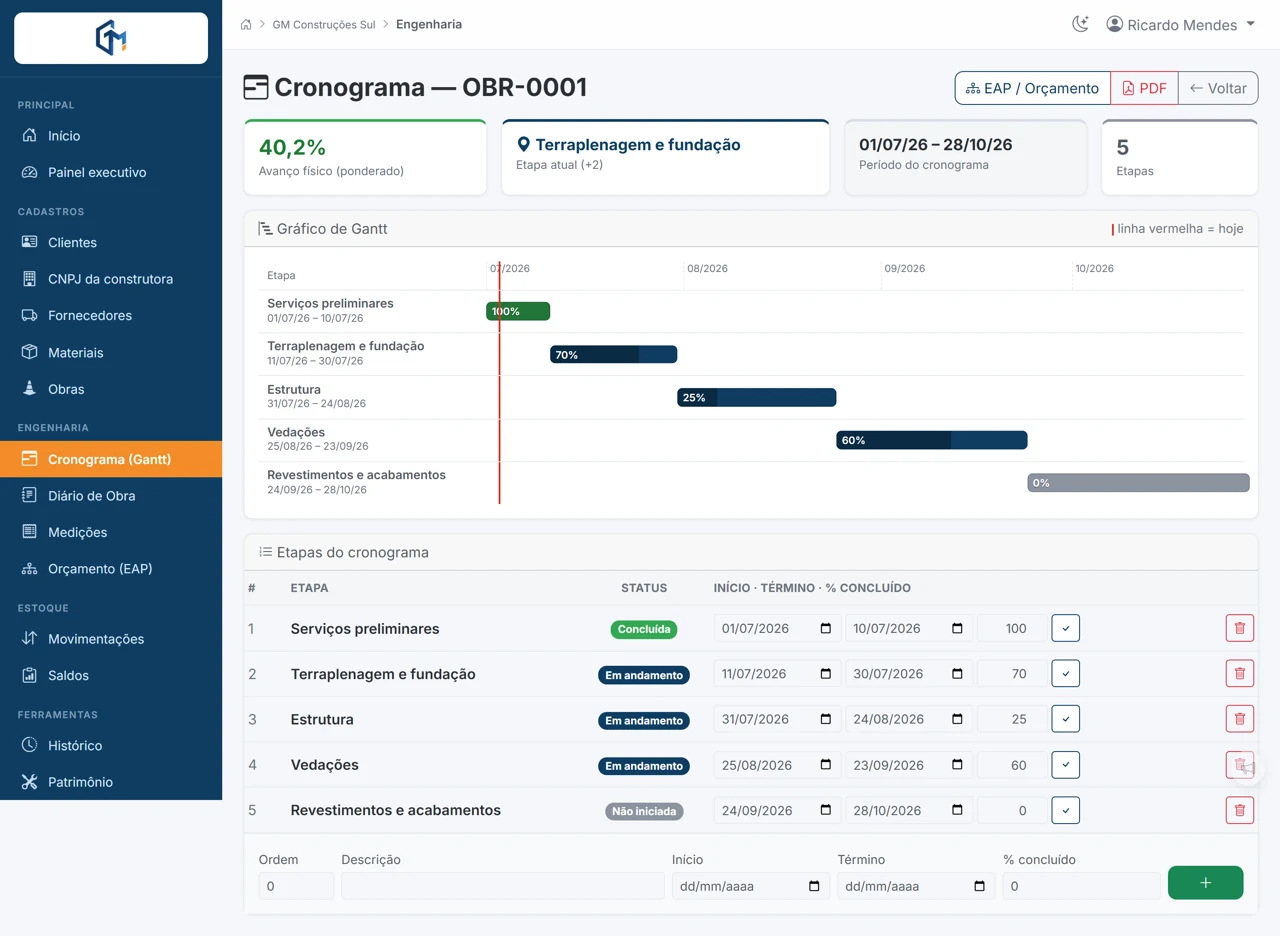Viewport: 1280px width, 936px height.
Task: Click the Diário de Obra icon
Action: 29,495
